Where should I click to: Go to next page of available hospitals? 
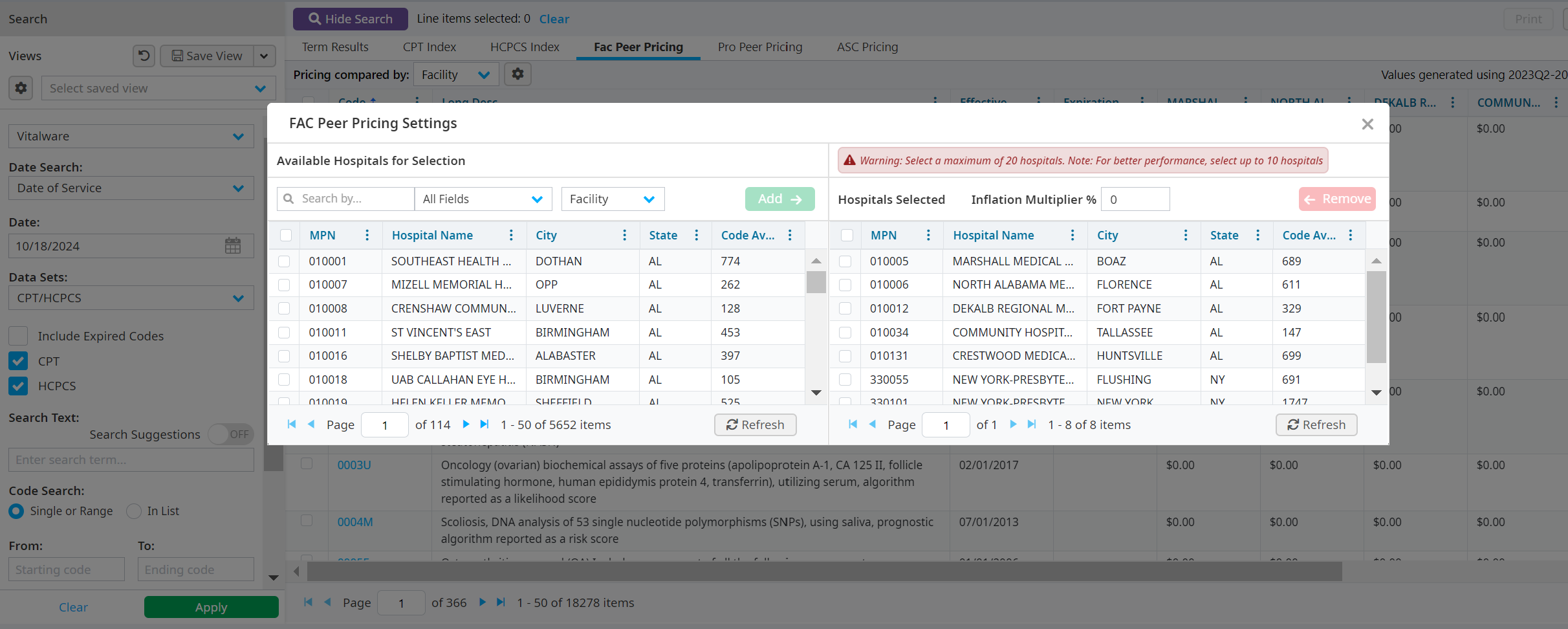point(466,425)
